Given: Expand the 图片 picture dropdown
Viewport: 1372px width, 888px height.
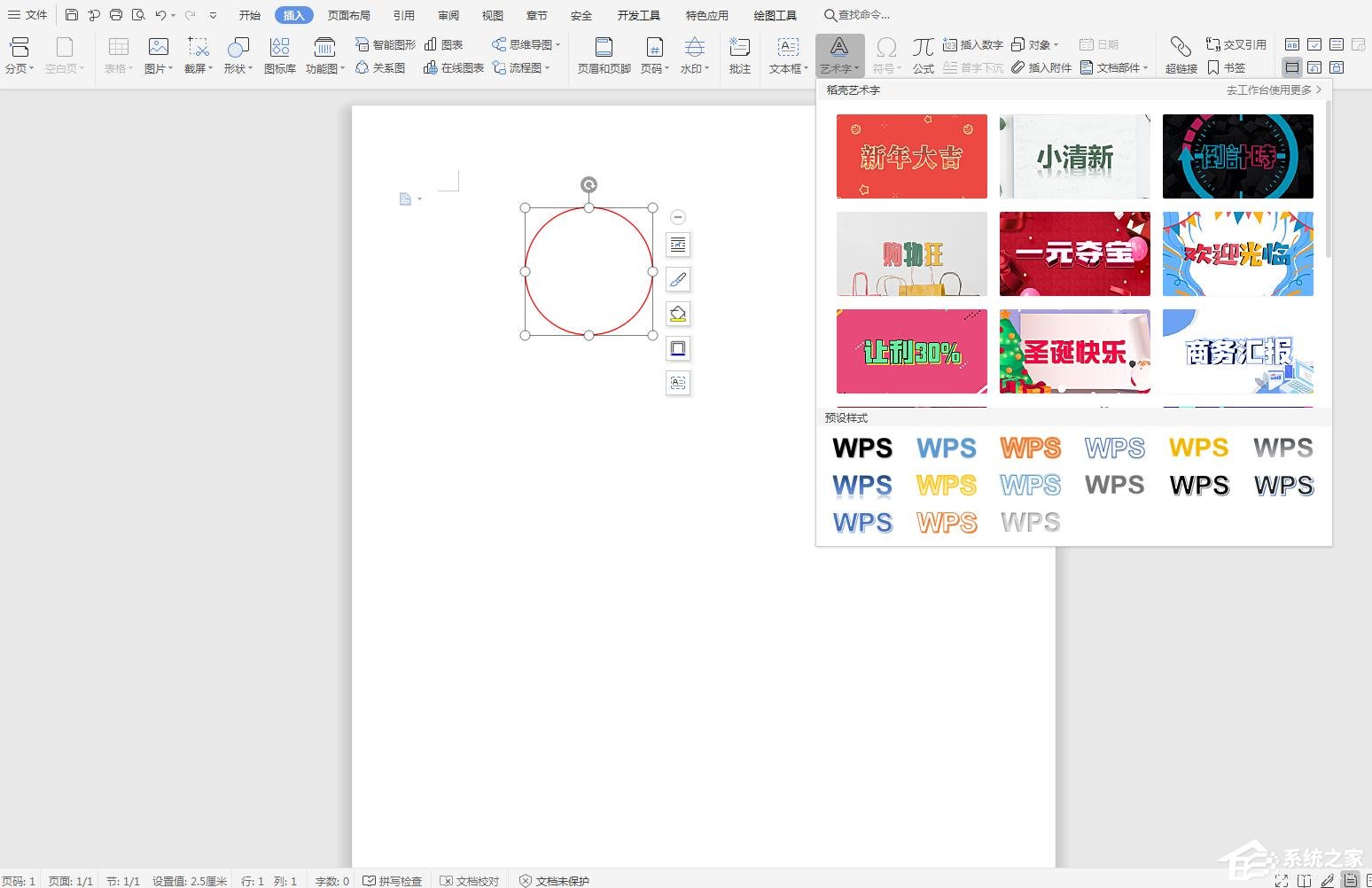Looking at the screenshot, I should tap(158, 53).
